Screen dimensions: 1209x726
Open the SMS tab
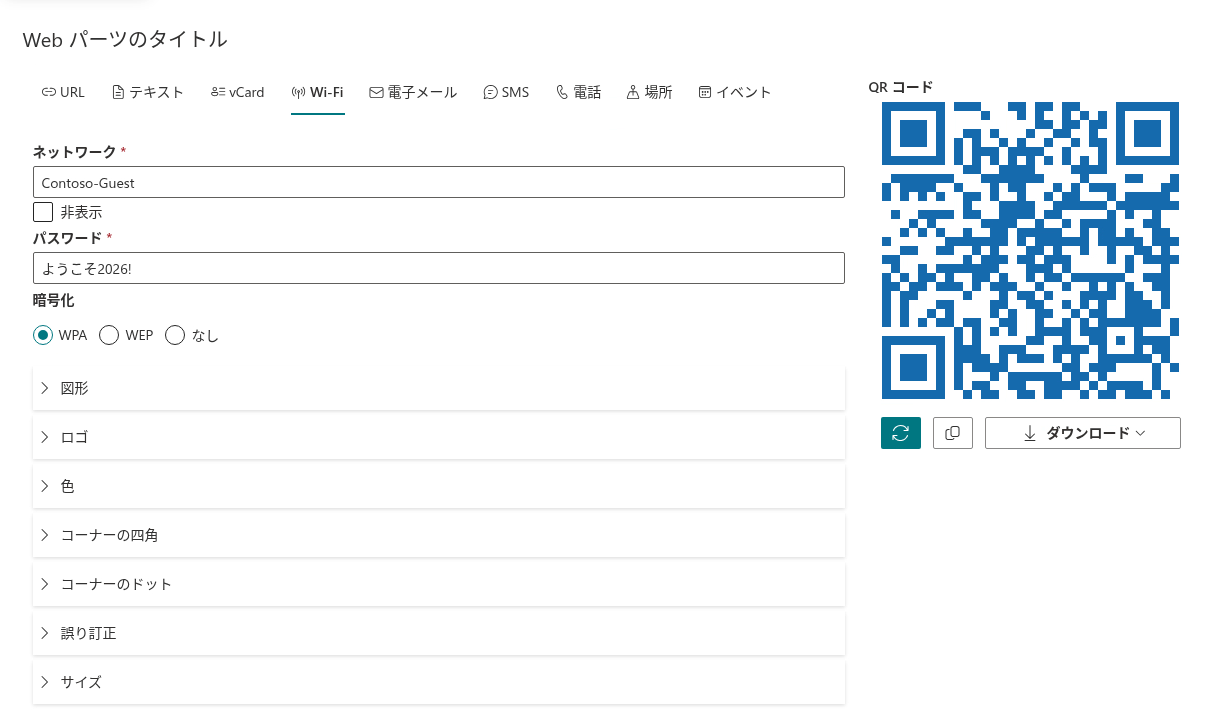pyautogui.click(x=506, y=92)
